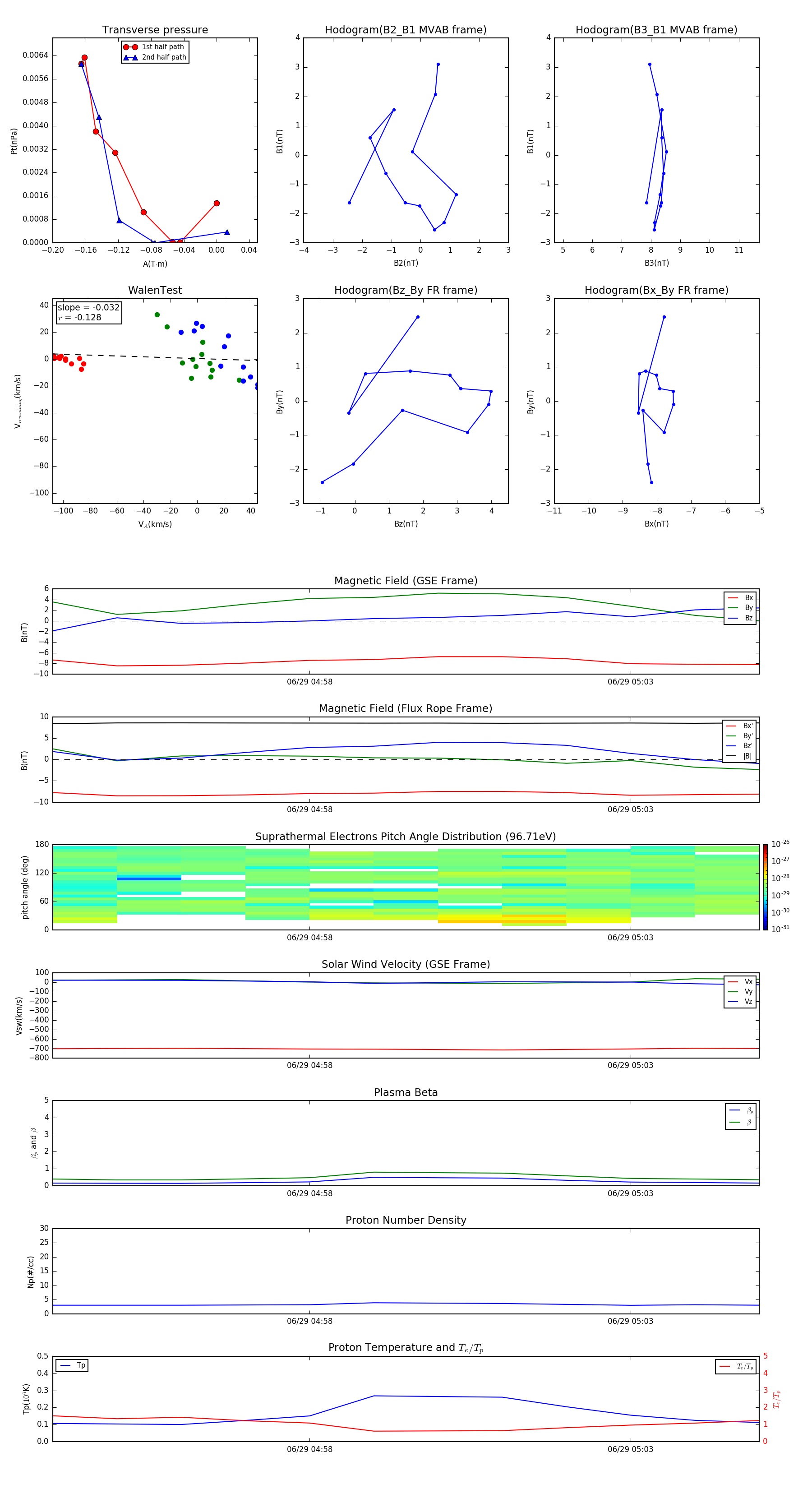Click the black |B| line in flux rope panel
The height and width of the screenshot is (1489, 812).
point(406,723)
